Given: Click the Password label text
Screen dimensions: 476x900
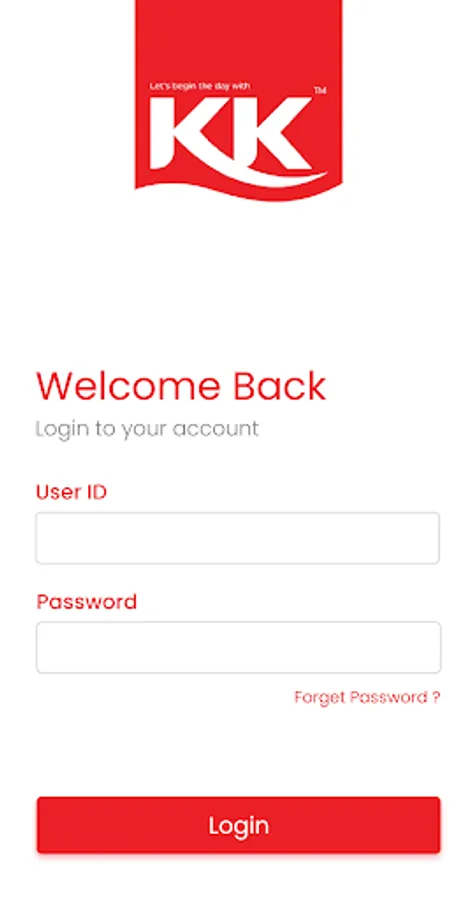Looking at the screenshot, I should (87, 602).
